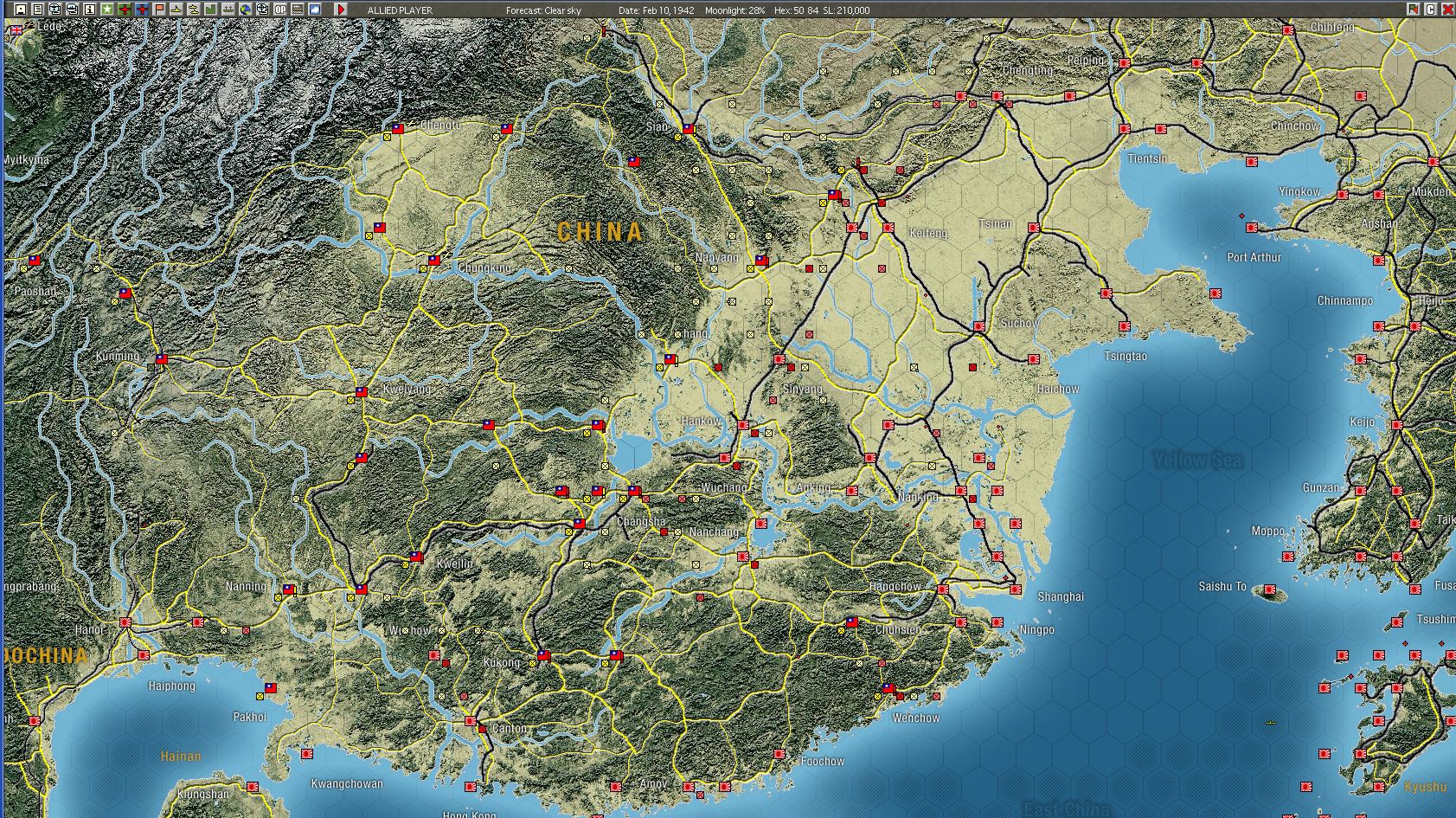Click the 'Sinyang' city label

pos(803,390)
